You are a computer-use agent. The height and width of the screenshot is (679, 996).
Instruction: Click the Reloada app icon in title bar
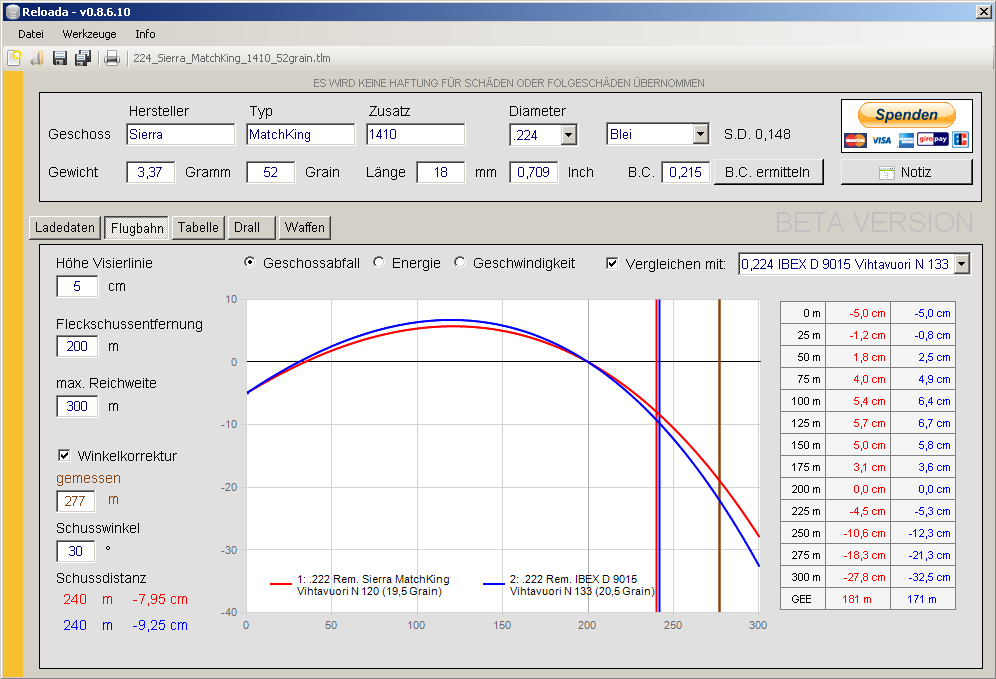(13, 12)
